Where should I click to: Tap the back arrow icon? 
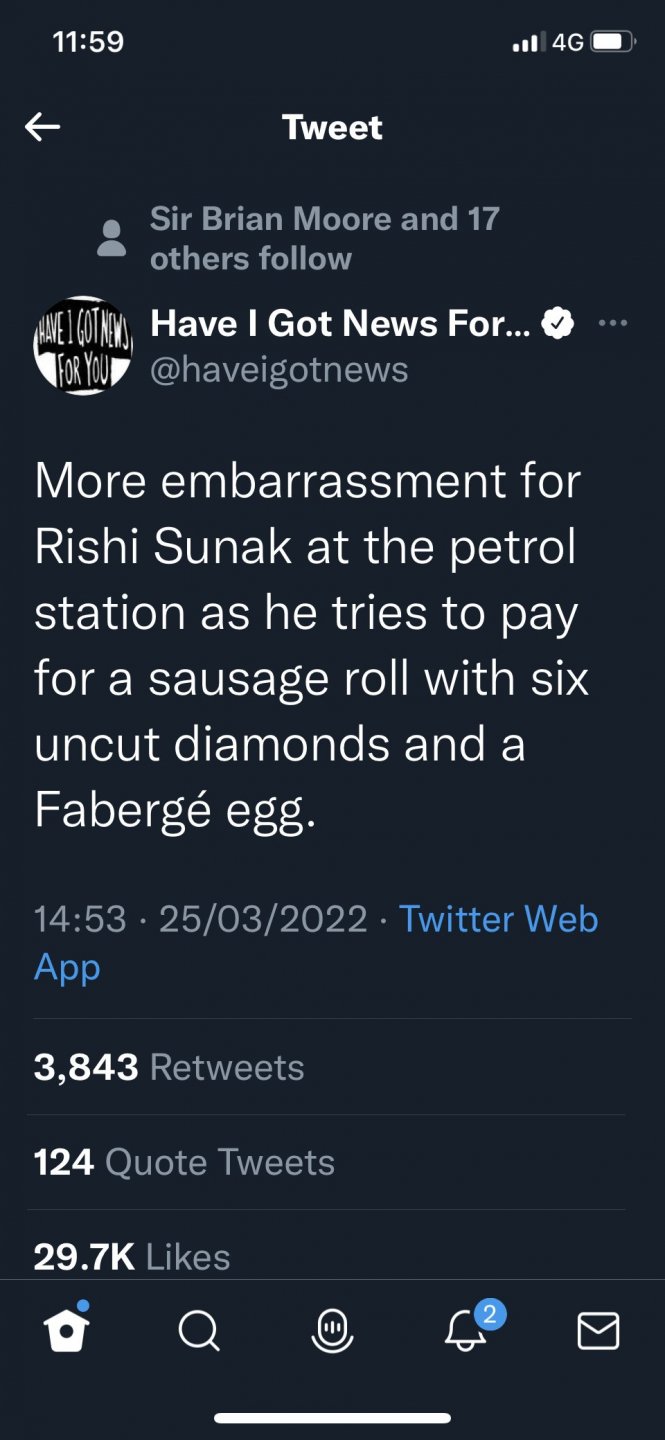(x=43, y=127)
